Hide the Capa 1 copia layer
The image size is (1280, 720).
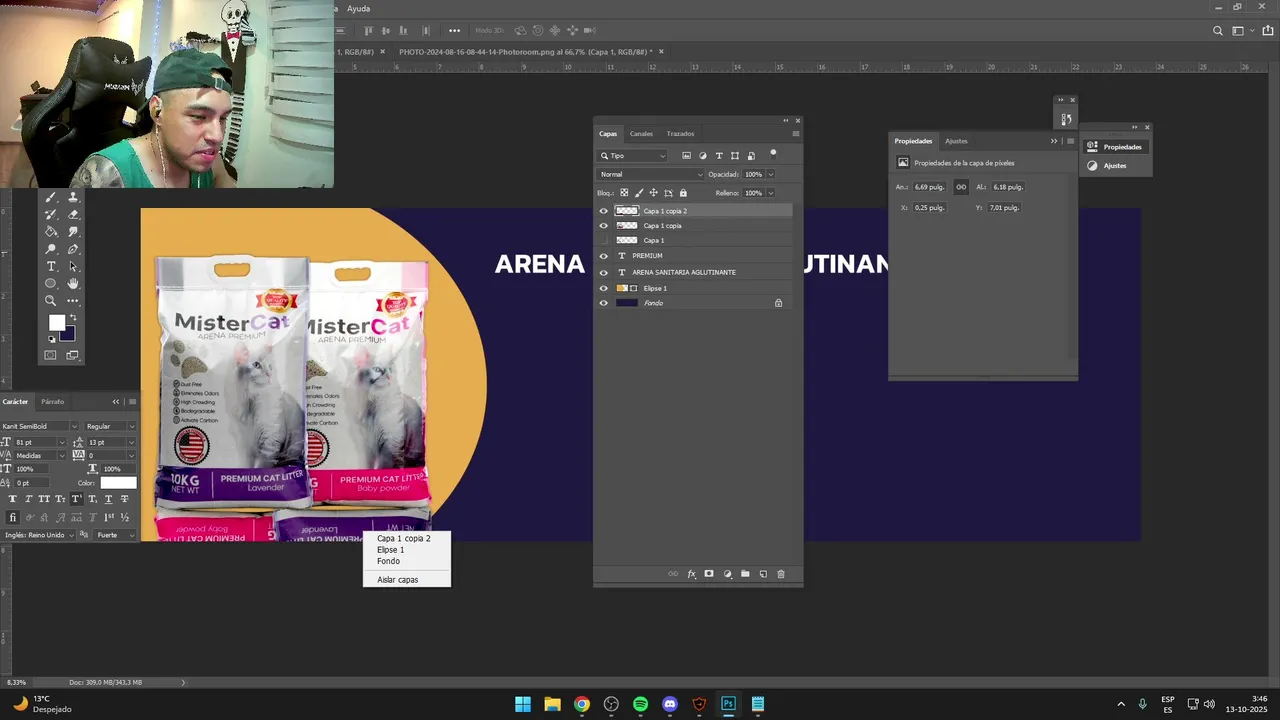[x=603, y=226]
